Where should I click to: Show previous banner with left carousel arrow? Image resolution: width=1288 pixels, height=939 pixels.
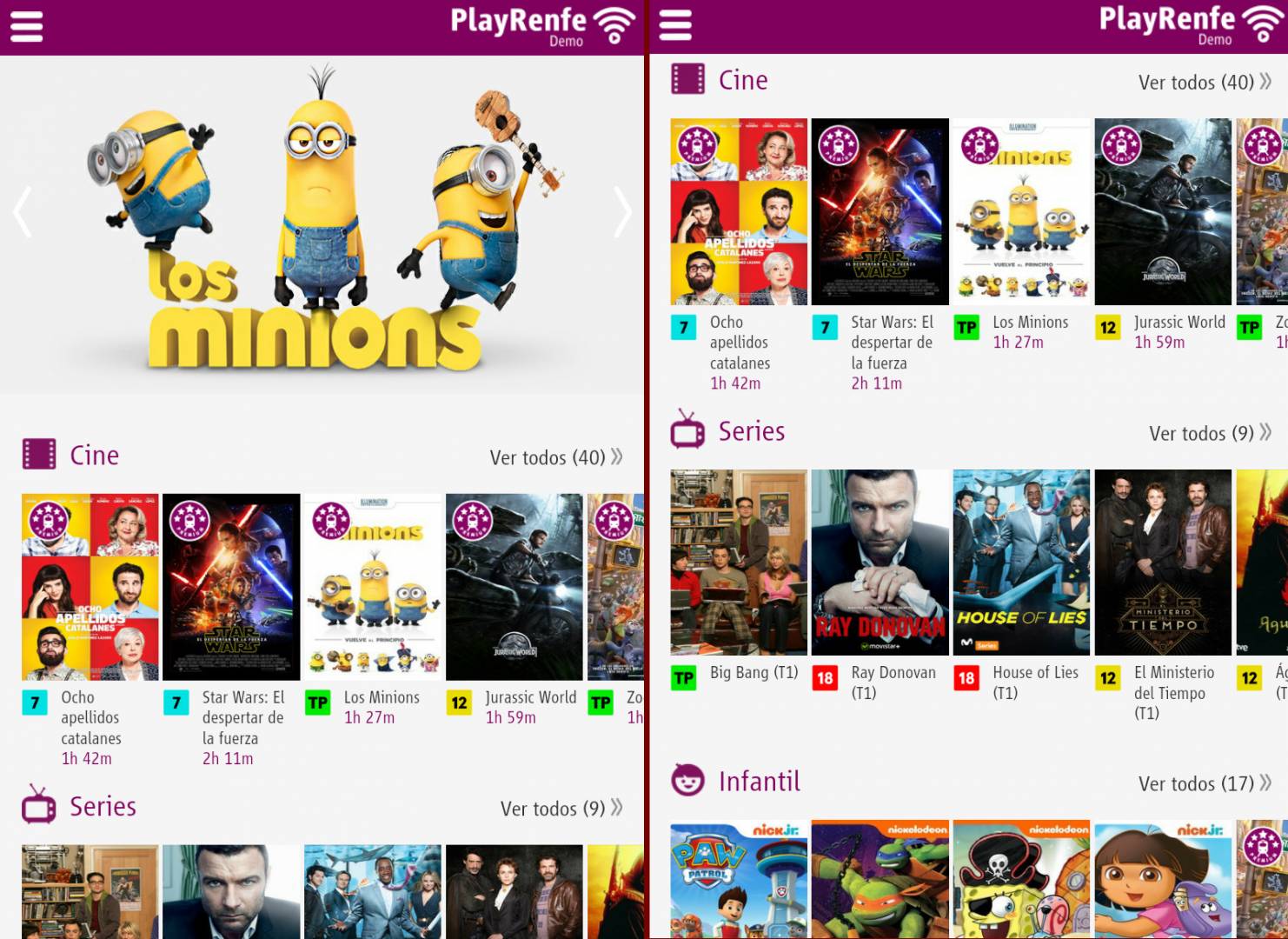(x=23, y=211)
